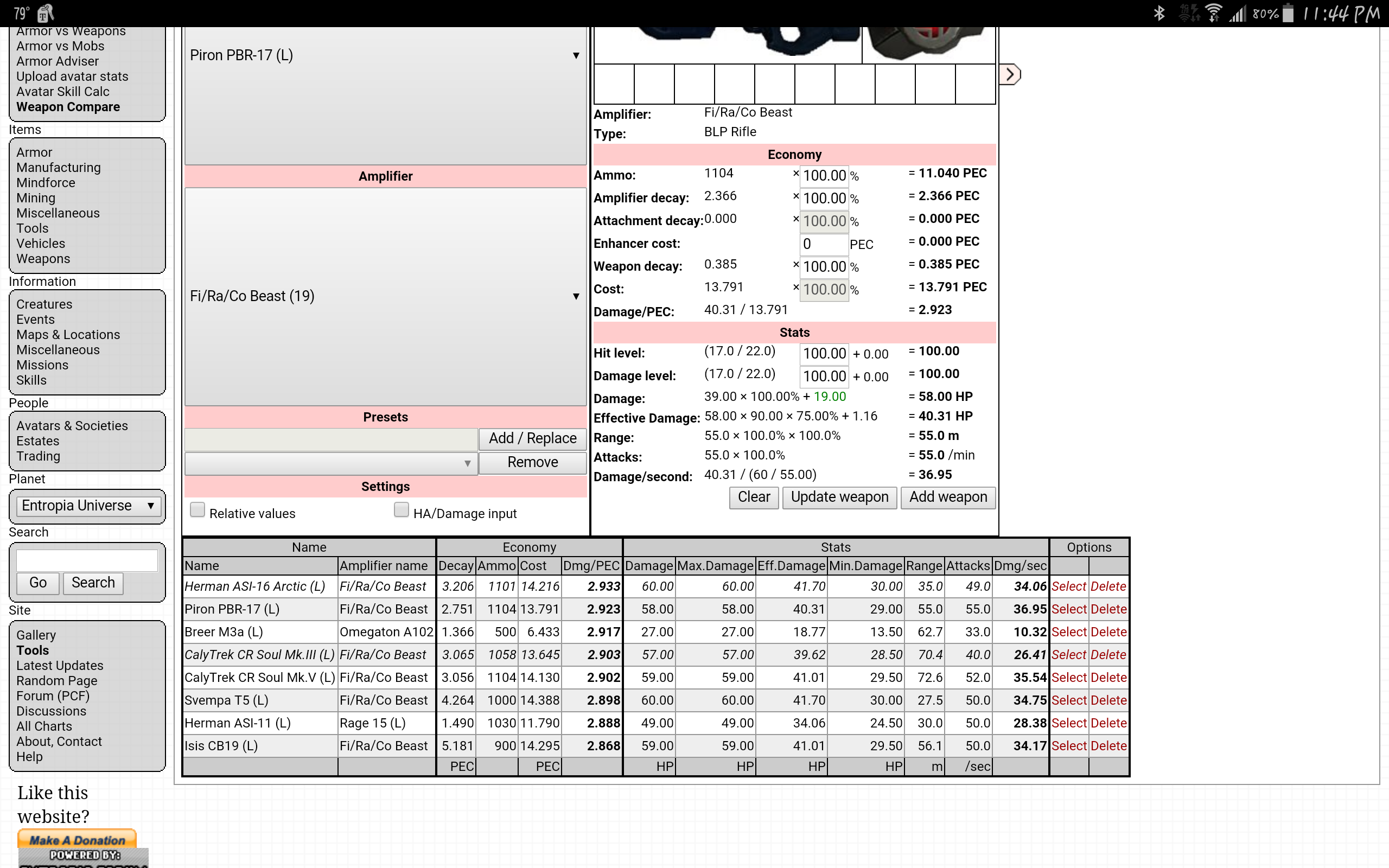Open Avatars & Societies page

pos(72,426)
